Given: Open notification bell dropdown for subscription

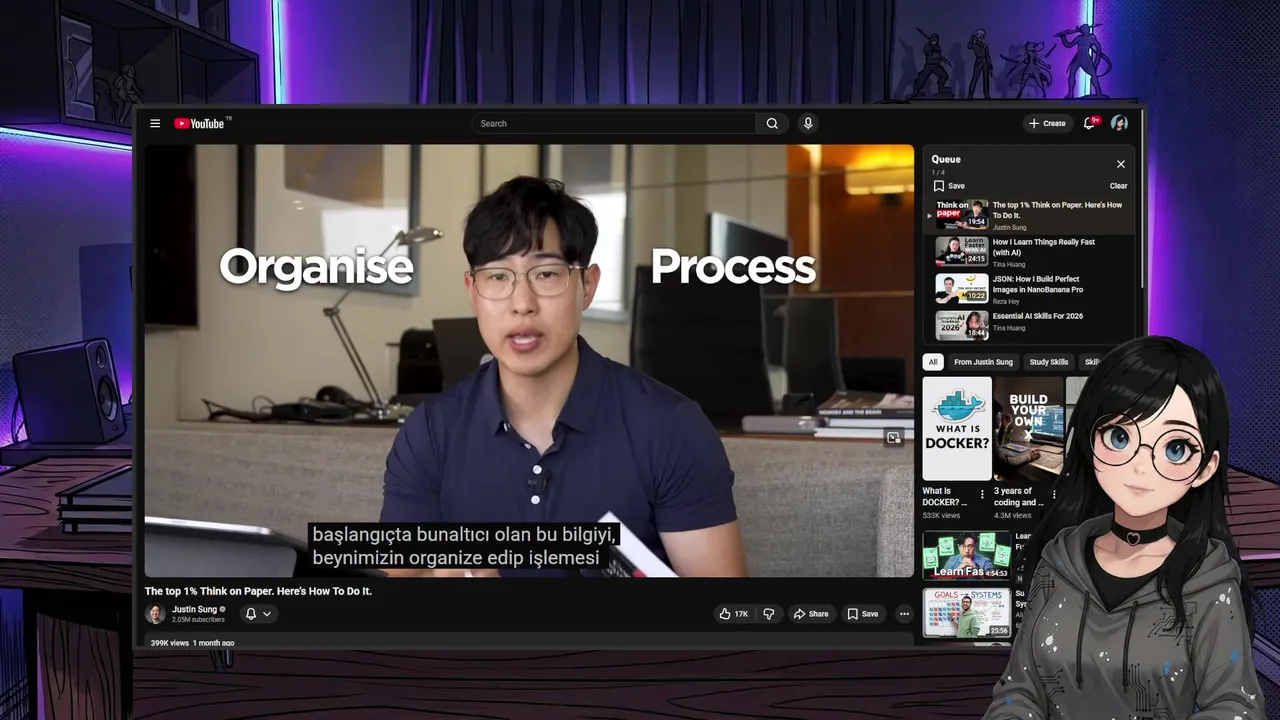Looking at the screenshot, I should pos(258,614).
